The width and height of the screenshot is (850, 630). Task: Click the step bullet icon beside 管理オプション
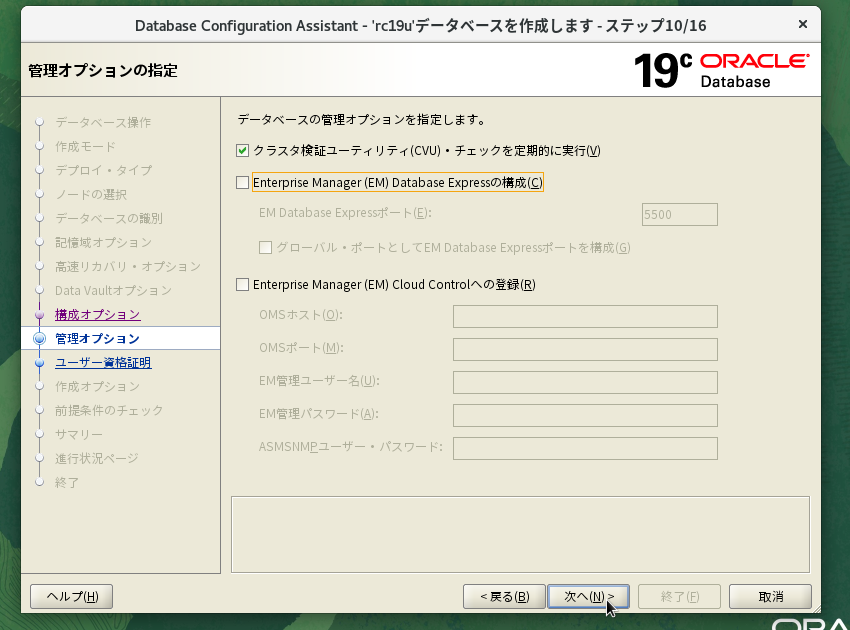(40, 339)
